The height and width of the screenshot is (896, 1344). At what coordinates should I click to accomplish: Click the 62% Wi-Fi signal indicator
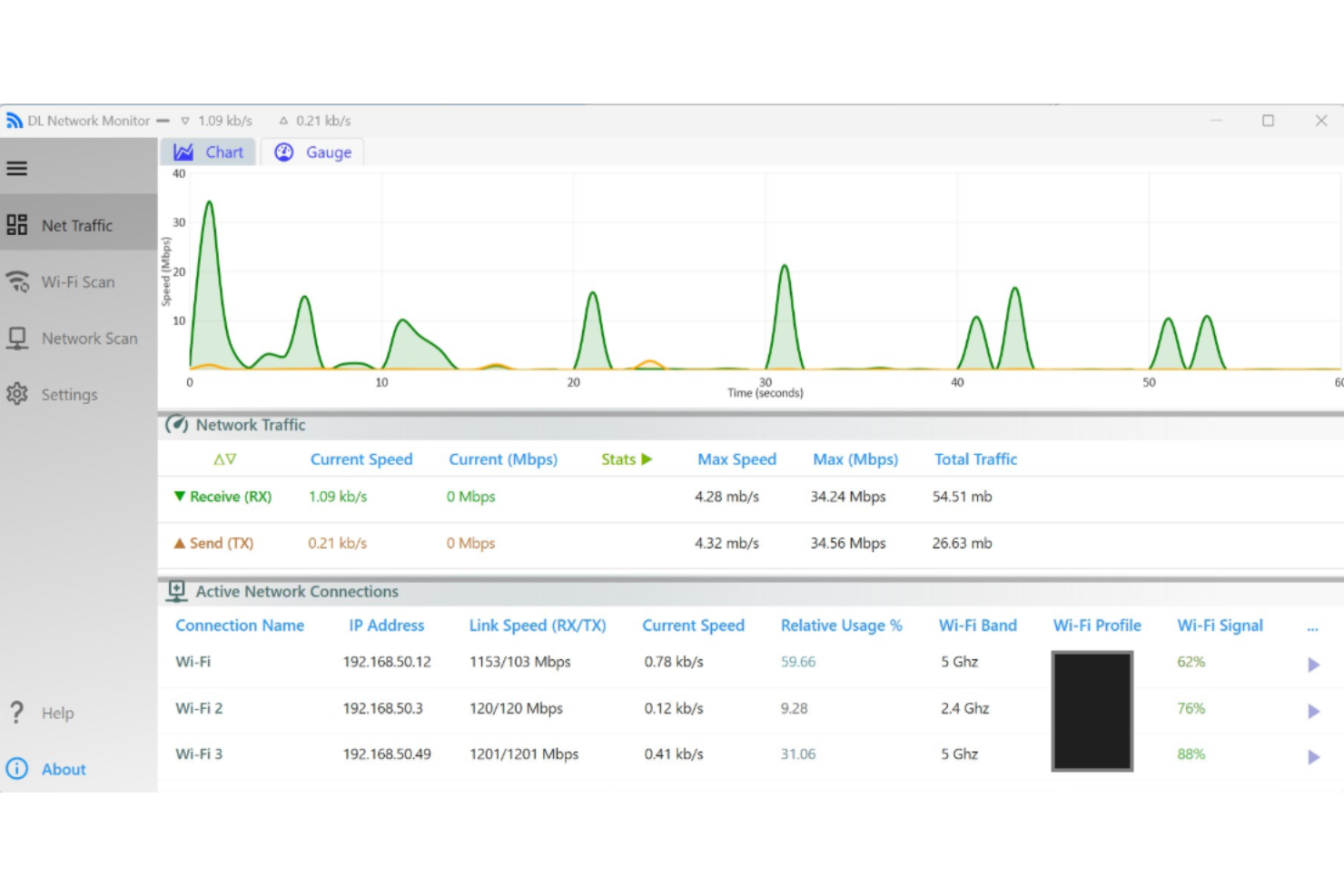point(1190,662)
